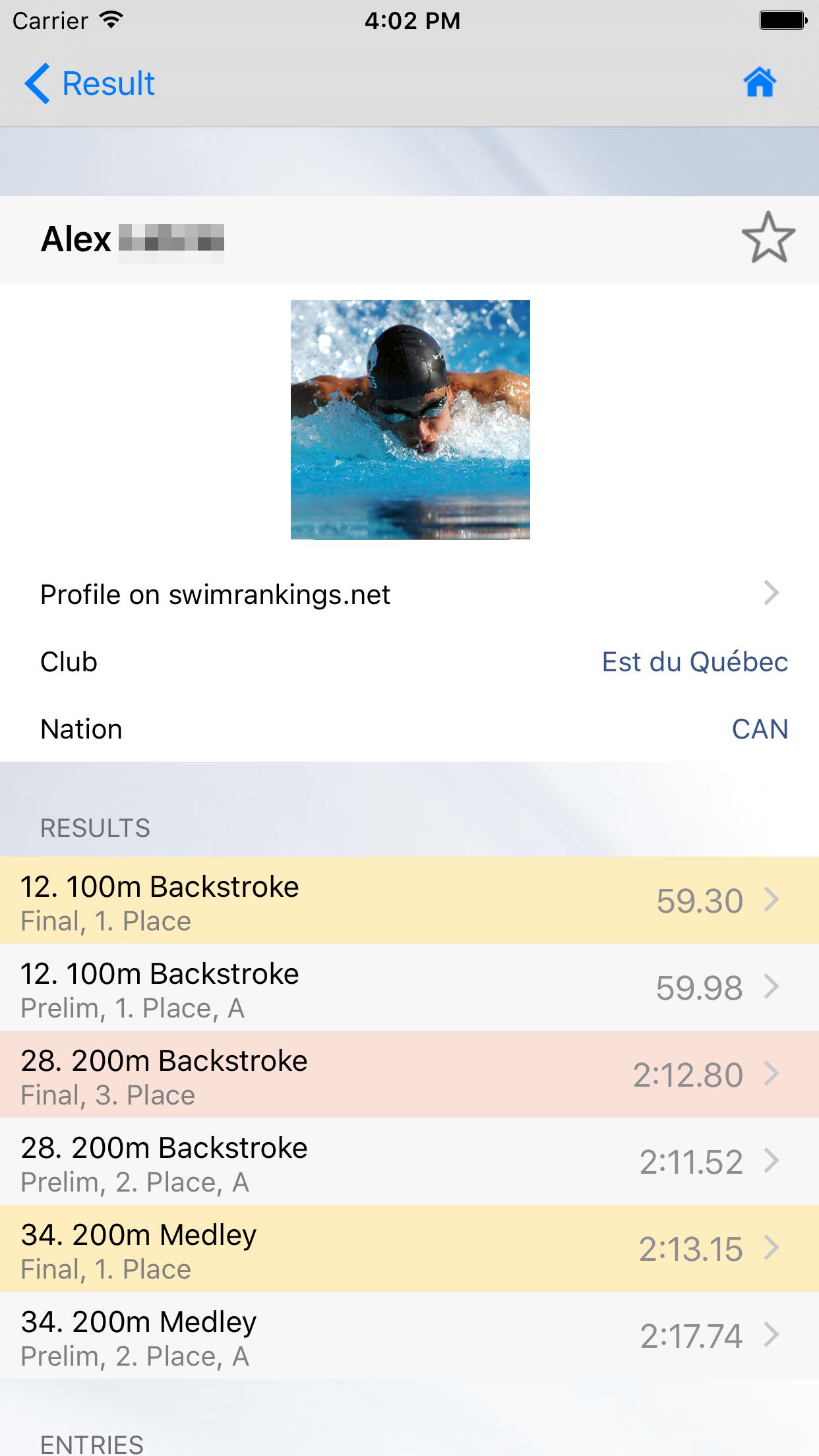Open 200m Medley Final result
Viewport: 819px width, 1456px height.
[x=139, y=1249]
